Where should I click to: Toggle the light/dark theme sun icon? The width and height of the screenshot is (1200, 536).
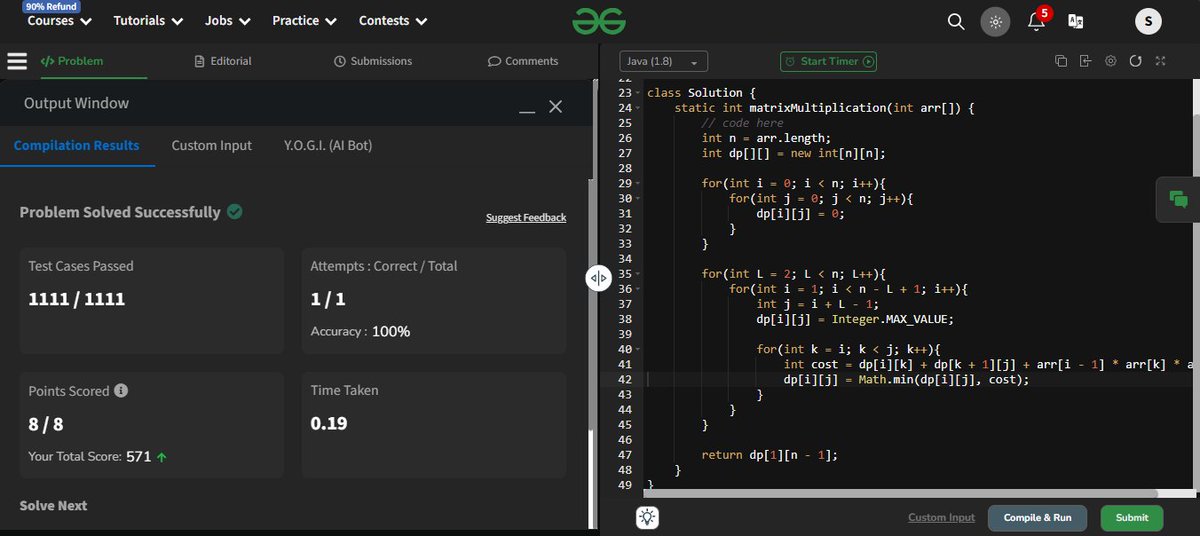pyautogui.click(x=995, y=21)
